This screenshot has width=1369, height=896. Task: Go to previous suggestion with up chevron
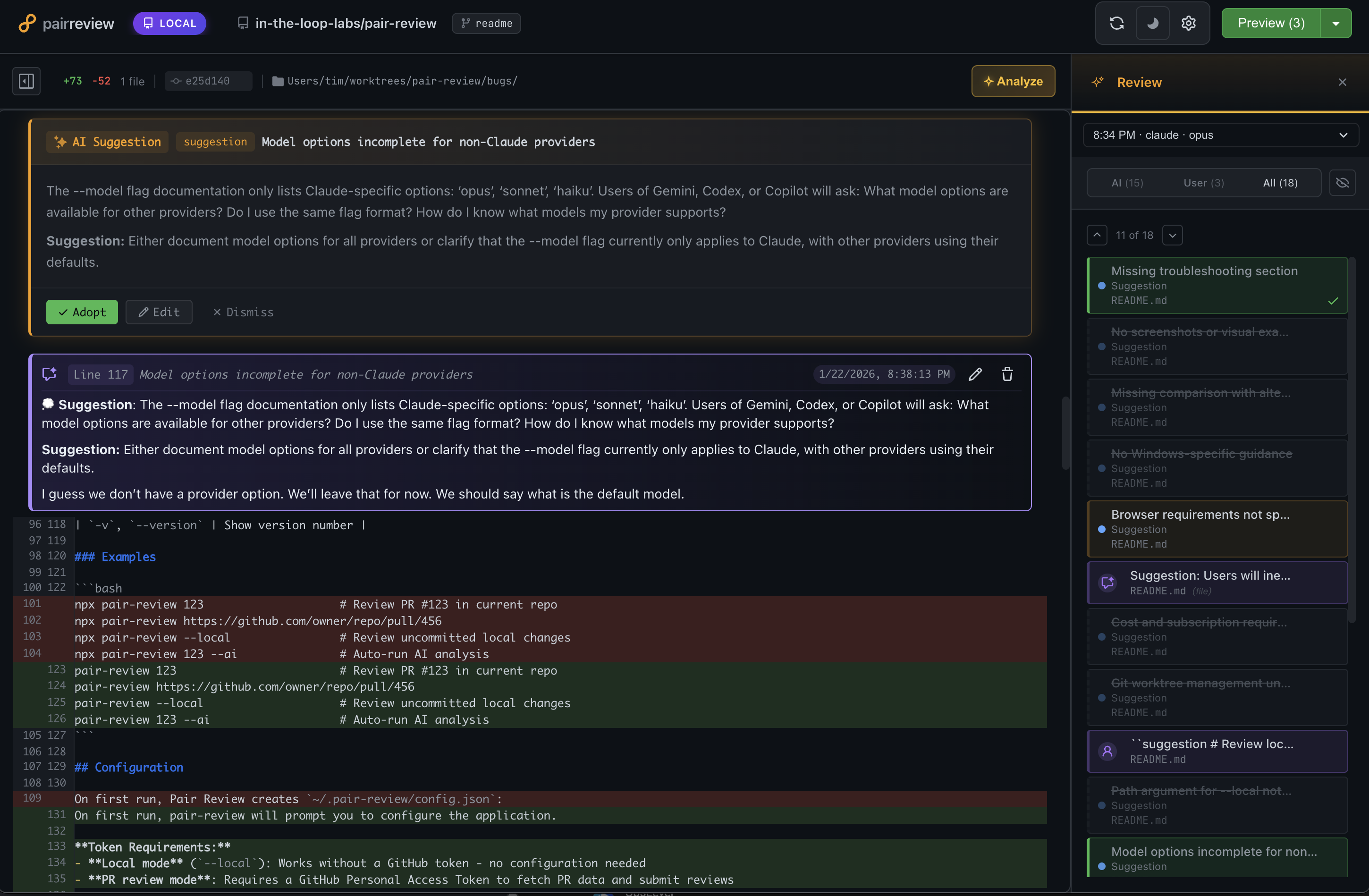pos(1097,235)
